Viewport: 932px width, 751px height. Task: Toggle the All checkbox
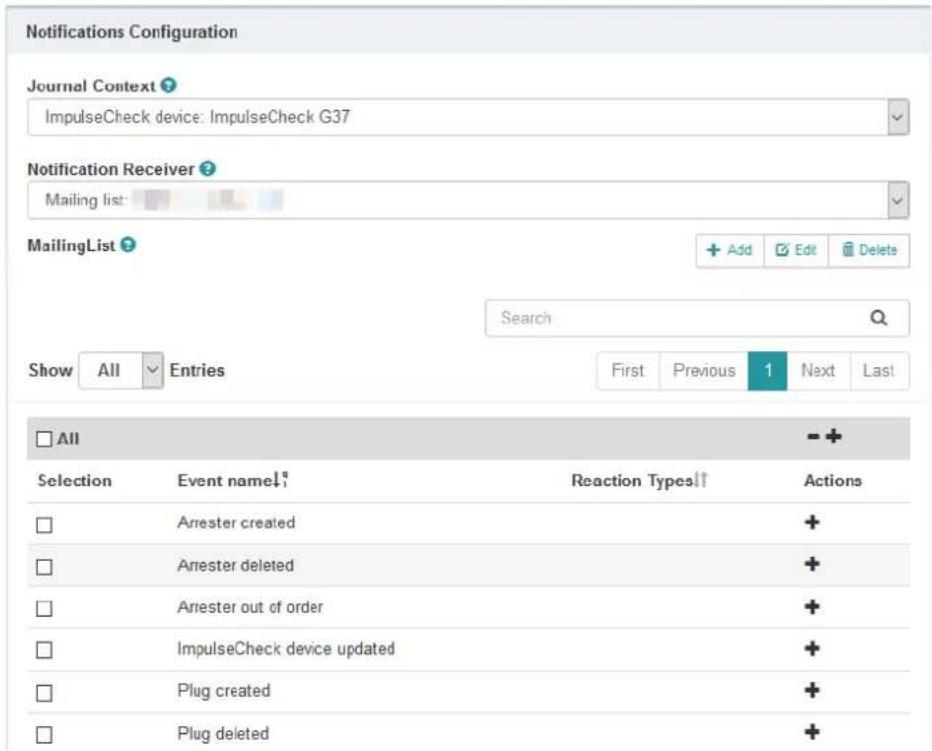click(45, 439)
